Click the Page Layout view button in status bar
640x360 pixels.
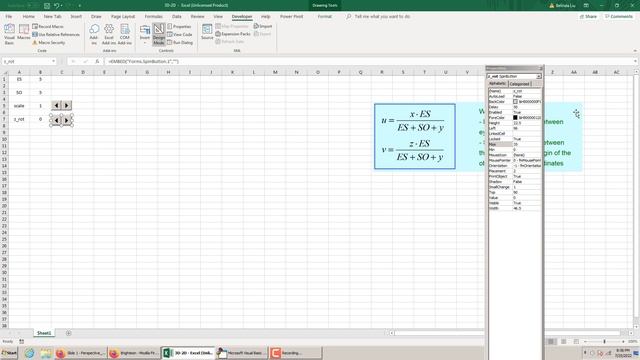click(x=563, y=341)
